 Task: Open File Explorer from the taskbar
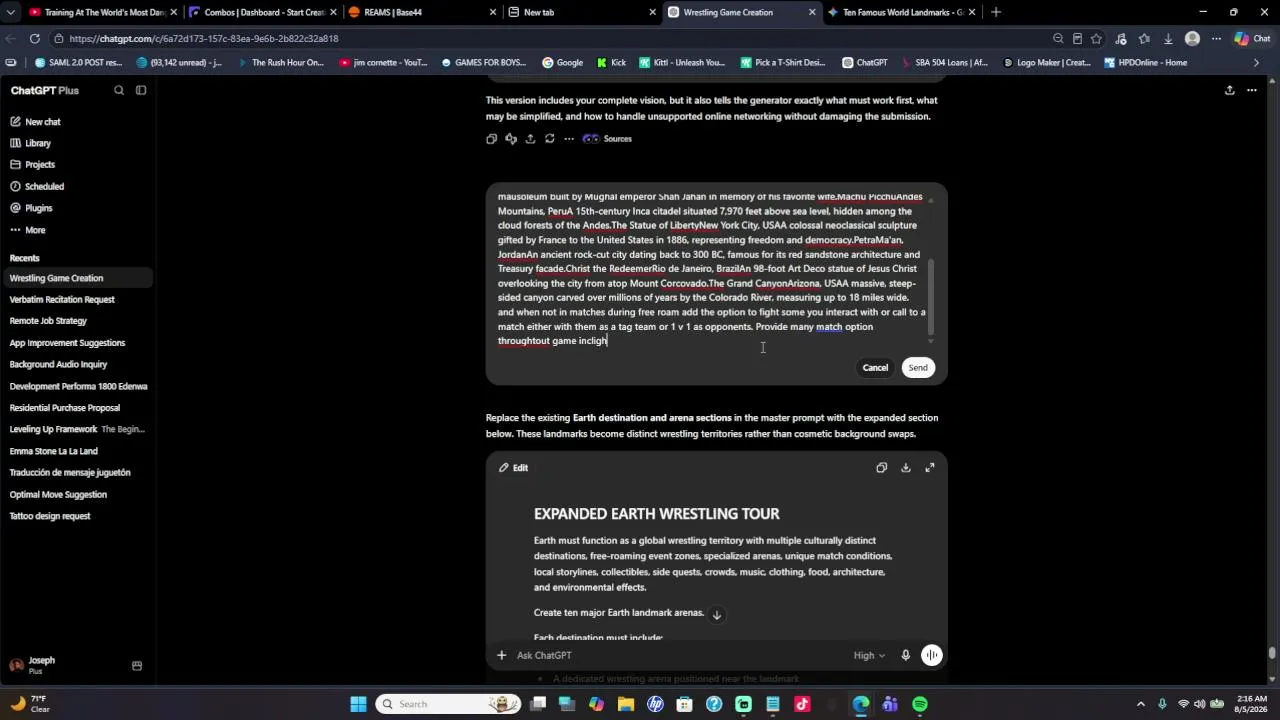point(625,704)
